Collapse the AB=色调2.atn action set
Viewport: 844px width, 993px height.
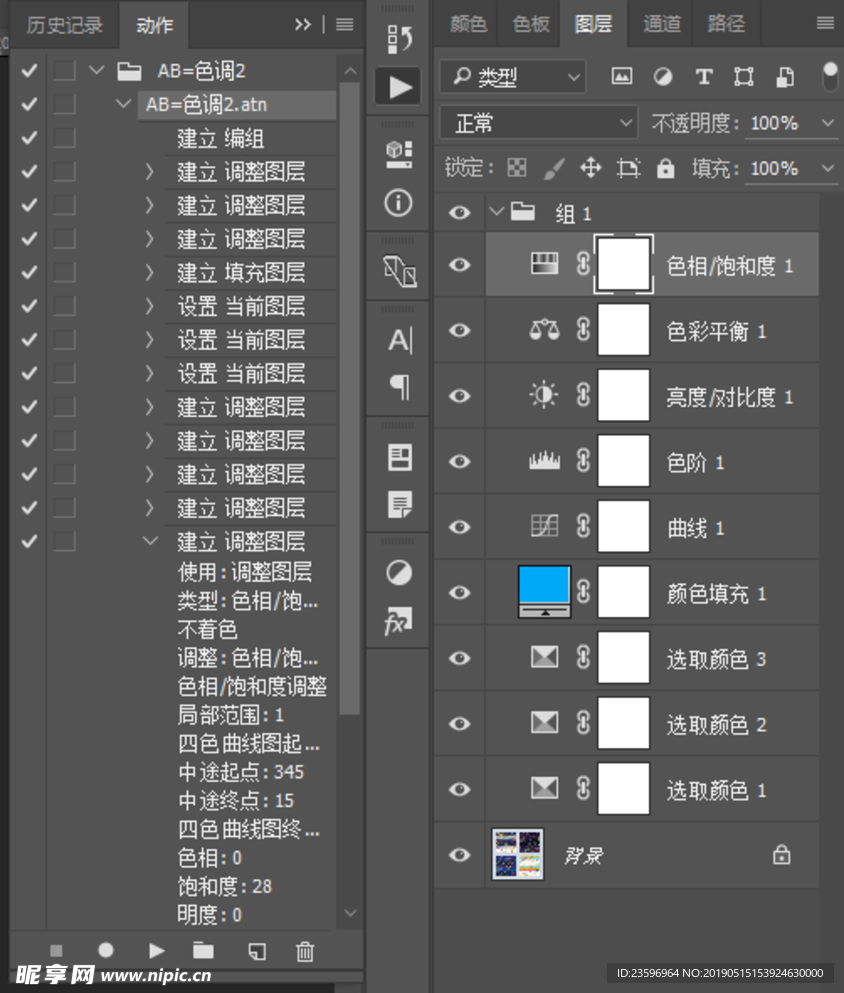click(x=123, y=103)
